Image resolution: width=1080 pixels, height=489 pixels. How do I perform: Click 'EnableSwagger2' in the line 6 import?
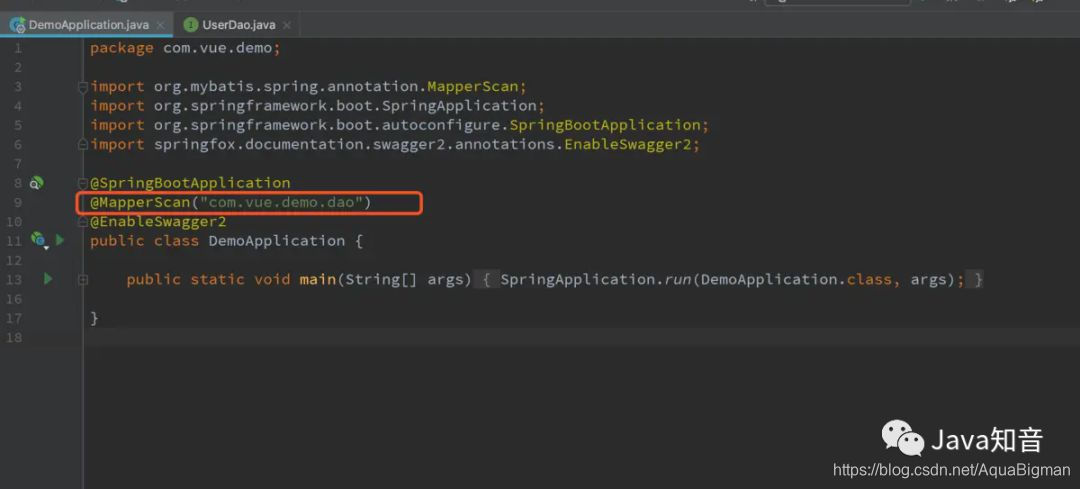tap(628, 145)
